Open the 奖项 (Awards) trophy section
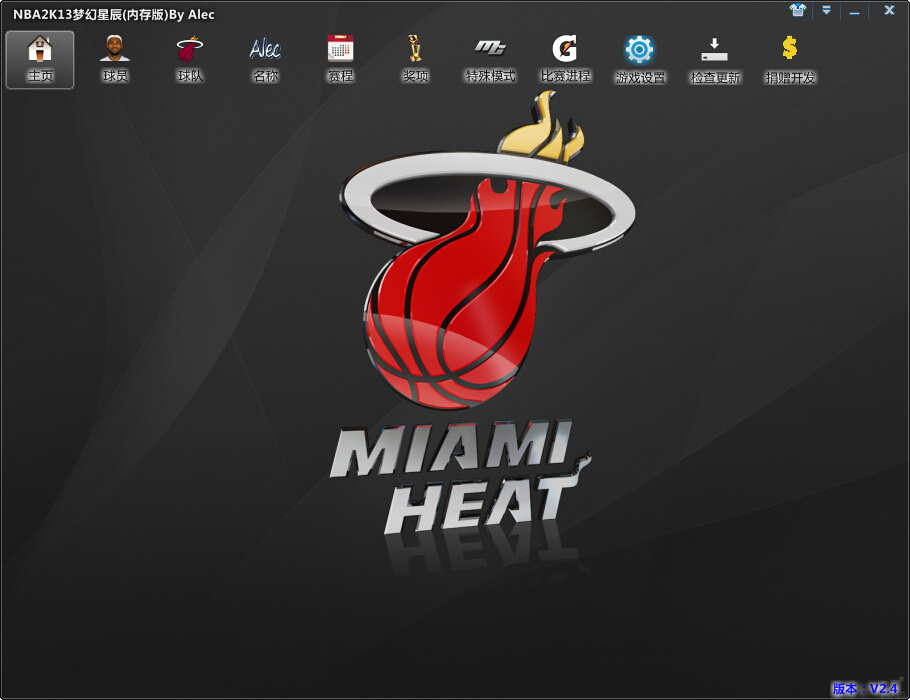The image size is (910, 700). click(x=415, y=57)
